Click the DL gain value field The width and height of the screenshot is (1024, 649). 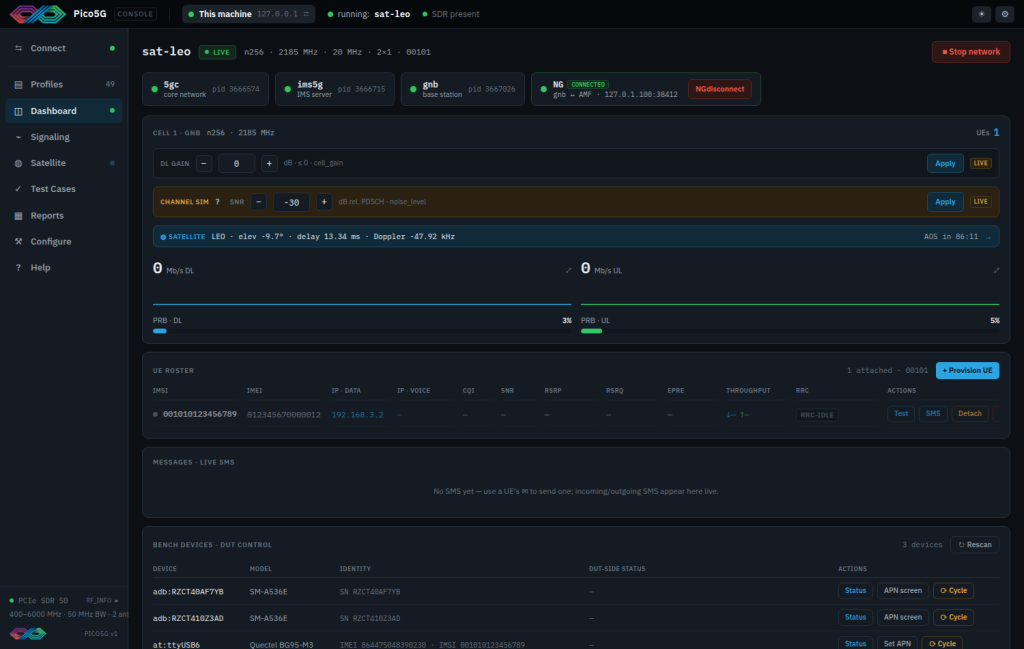click(x=236, y=163)
